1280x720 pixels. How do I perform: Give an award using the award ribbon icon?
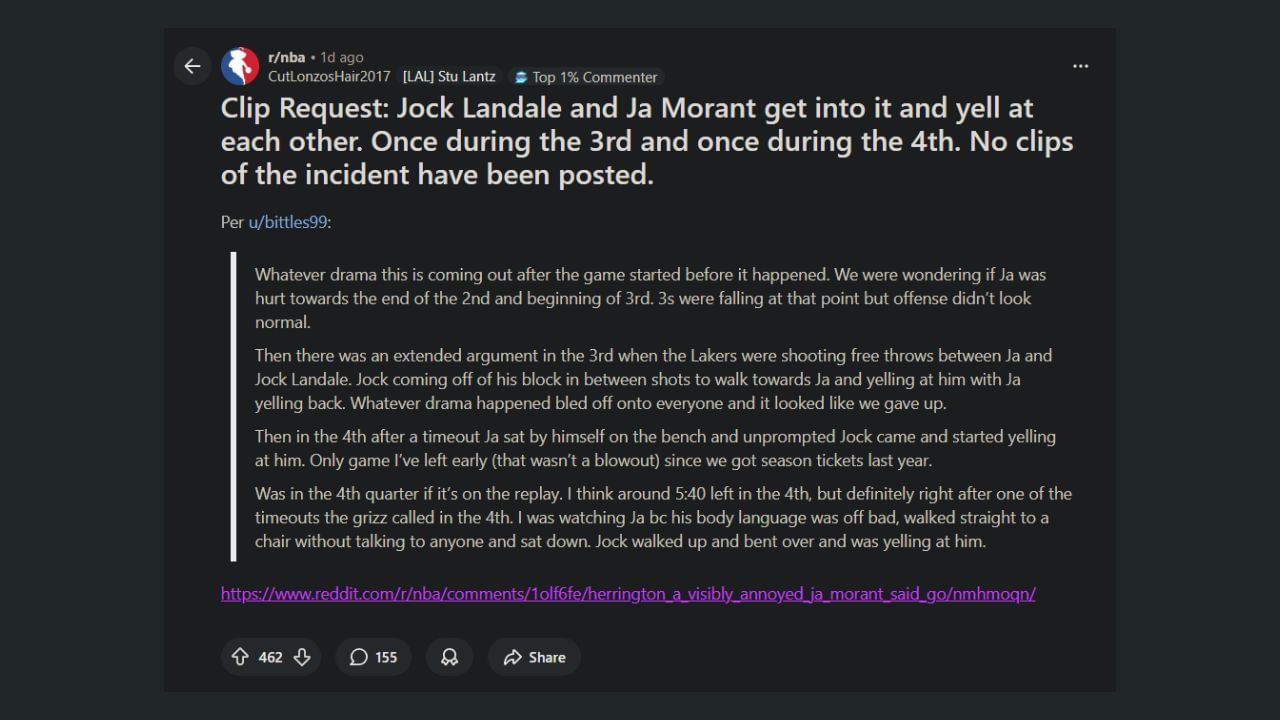[x=449, y=657]
